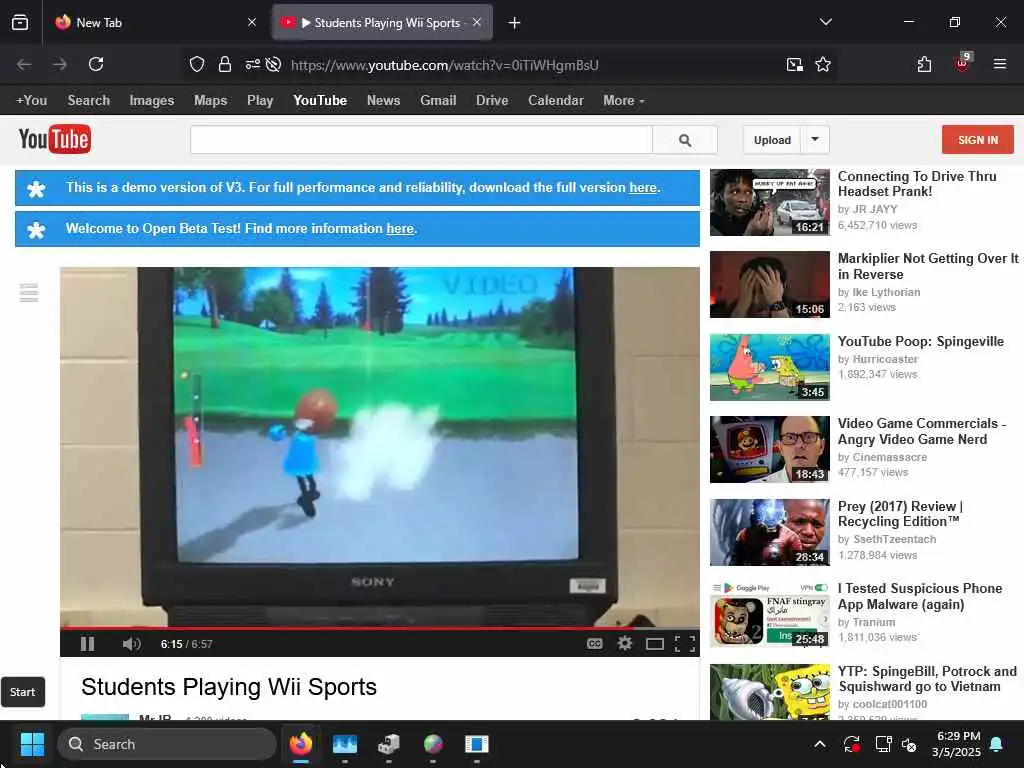Bookmark this page star icon
The image size is (1024, 768).
pyautogui.click(x=823, y=64)
